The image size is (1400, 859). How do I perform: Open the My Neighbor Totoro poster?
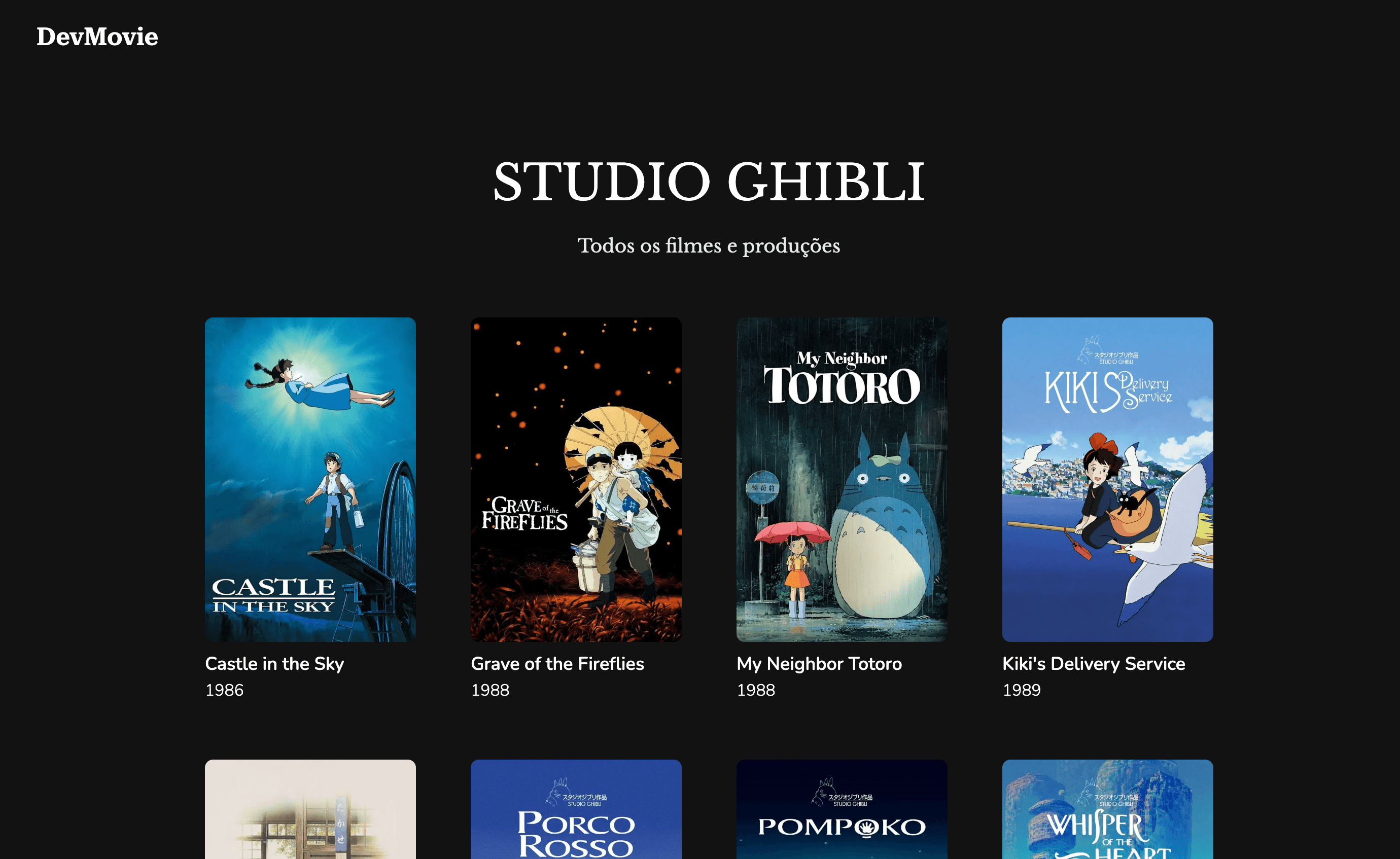click(x=842, y=480)
